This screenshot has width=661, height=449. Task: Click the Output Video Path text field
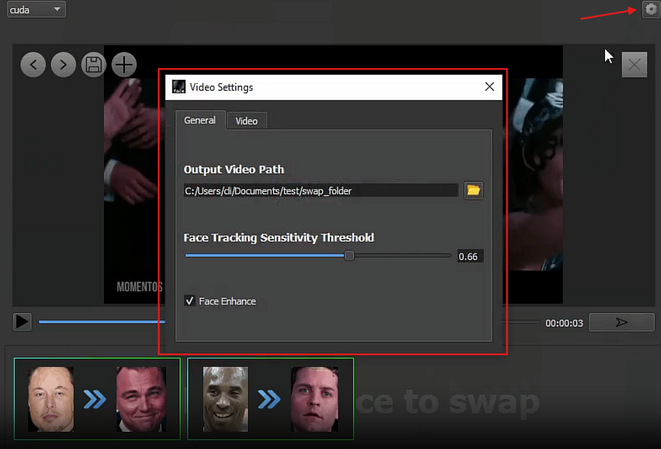point(321,191)
